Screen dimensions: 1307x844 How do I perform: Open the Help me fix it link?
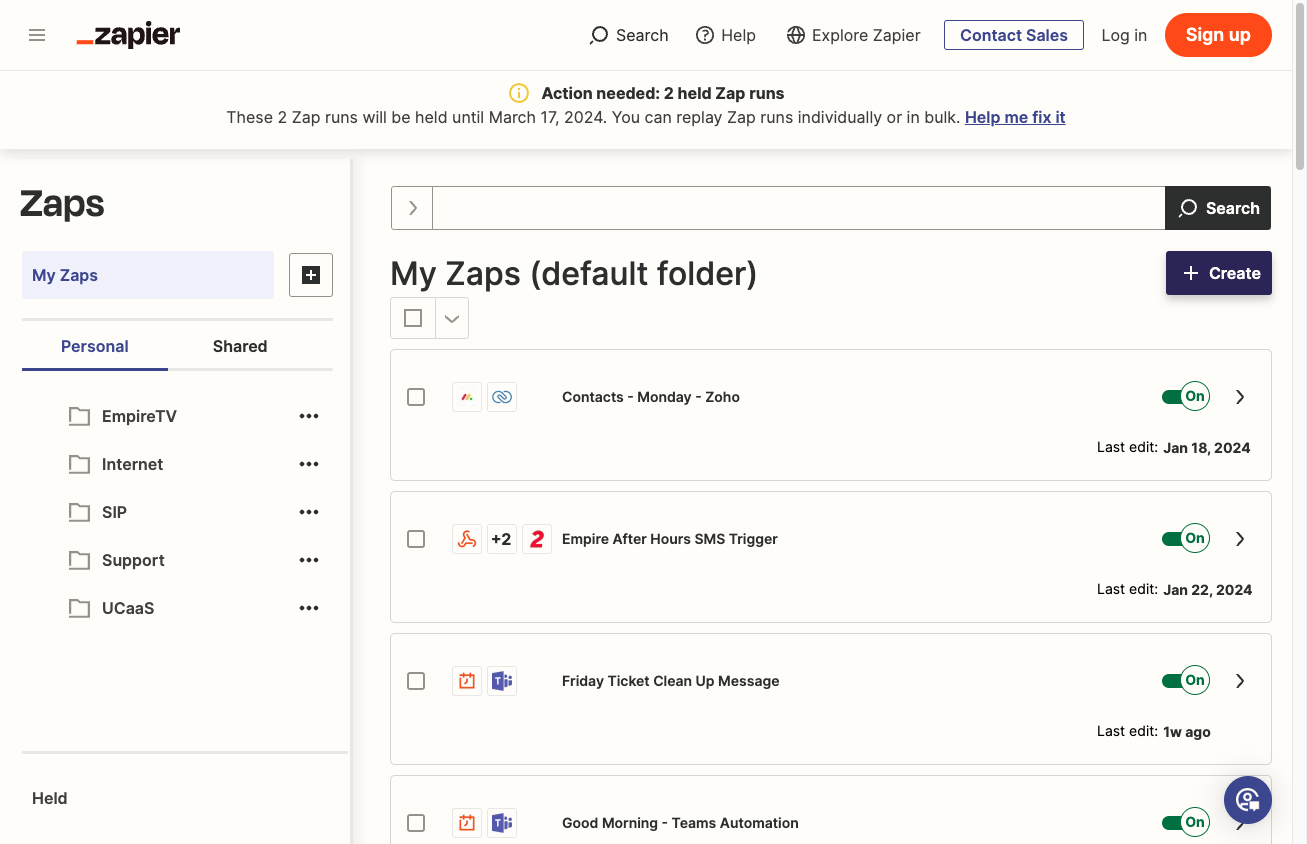pos(1015,117)
